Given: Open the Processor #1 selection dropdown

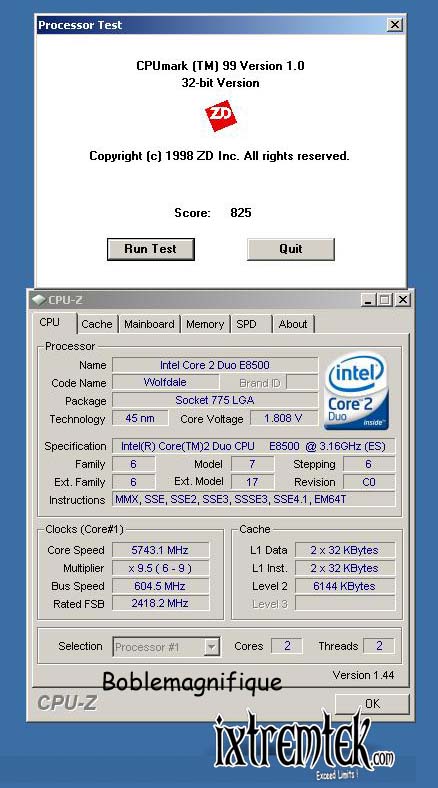Looking at the screenshot, I should coord(167,647).
